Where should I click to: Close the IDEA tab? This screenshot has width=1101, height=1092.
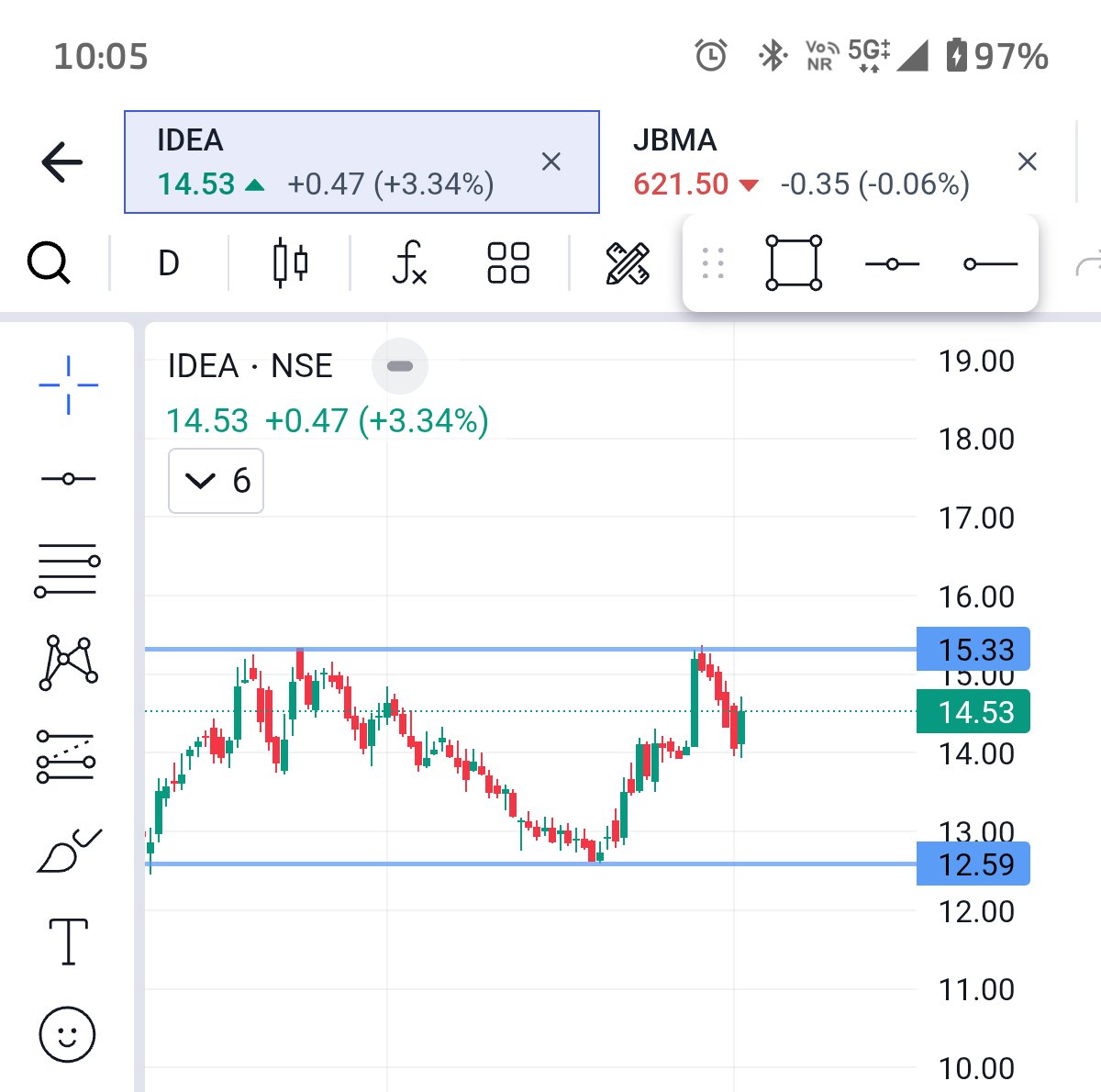coord(551,162)
